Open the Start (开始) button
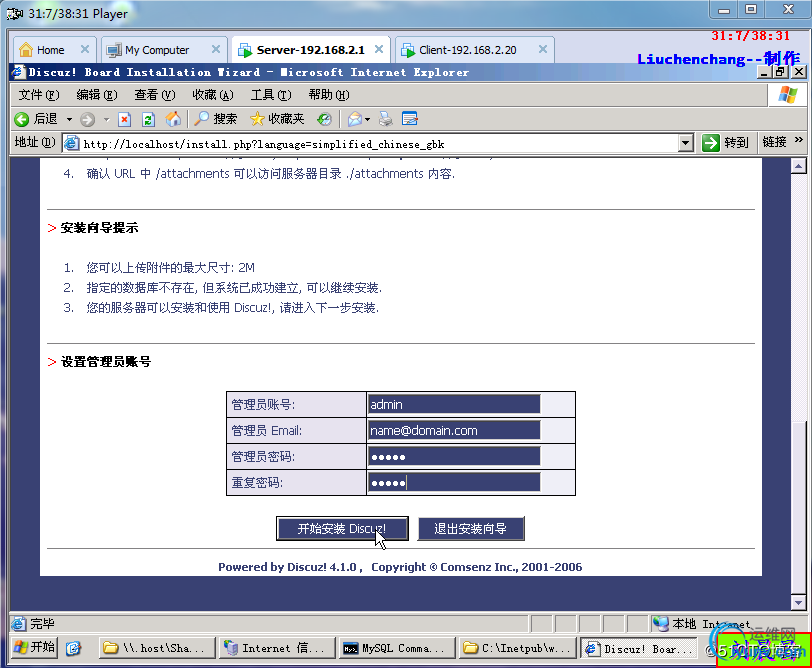The height and width of the screenshot is (668, 812). [x=34, y=647]
